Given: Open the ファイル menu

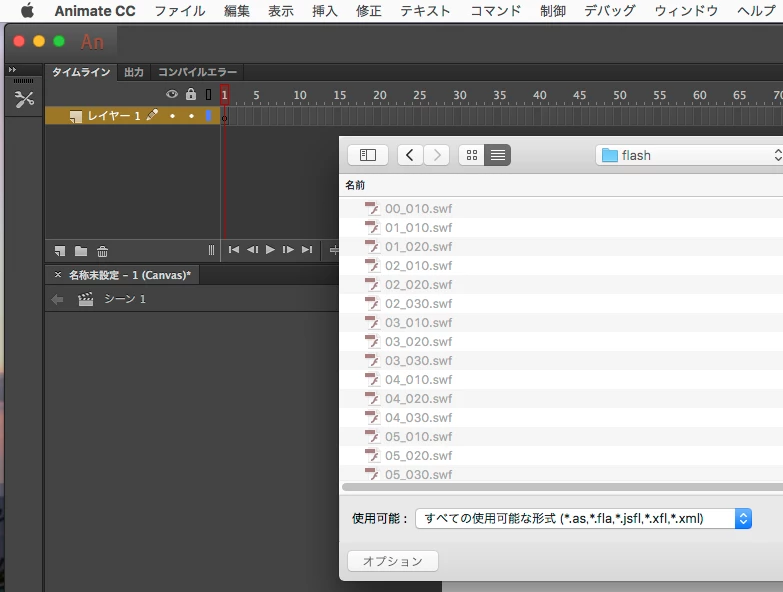Looking at the screenshot, I should (180, 11).
